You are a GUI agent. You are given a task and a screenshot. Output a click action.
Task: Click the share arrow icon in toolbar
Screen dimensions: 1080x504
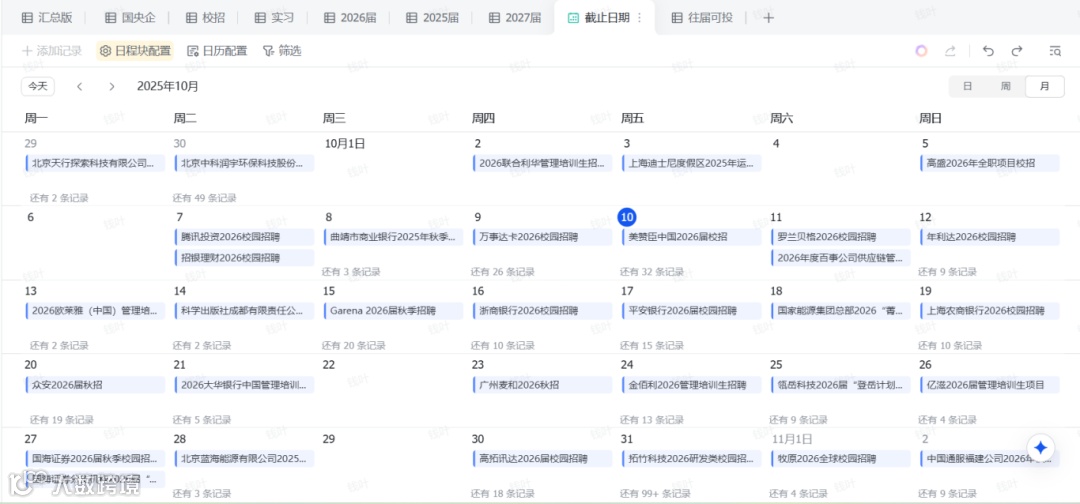(950, 51)
